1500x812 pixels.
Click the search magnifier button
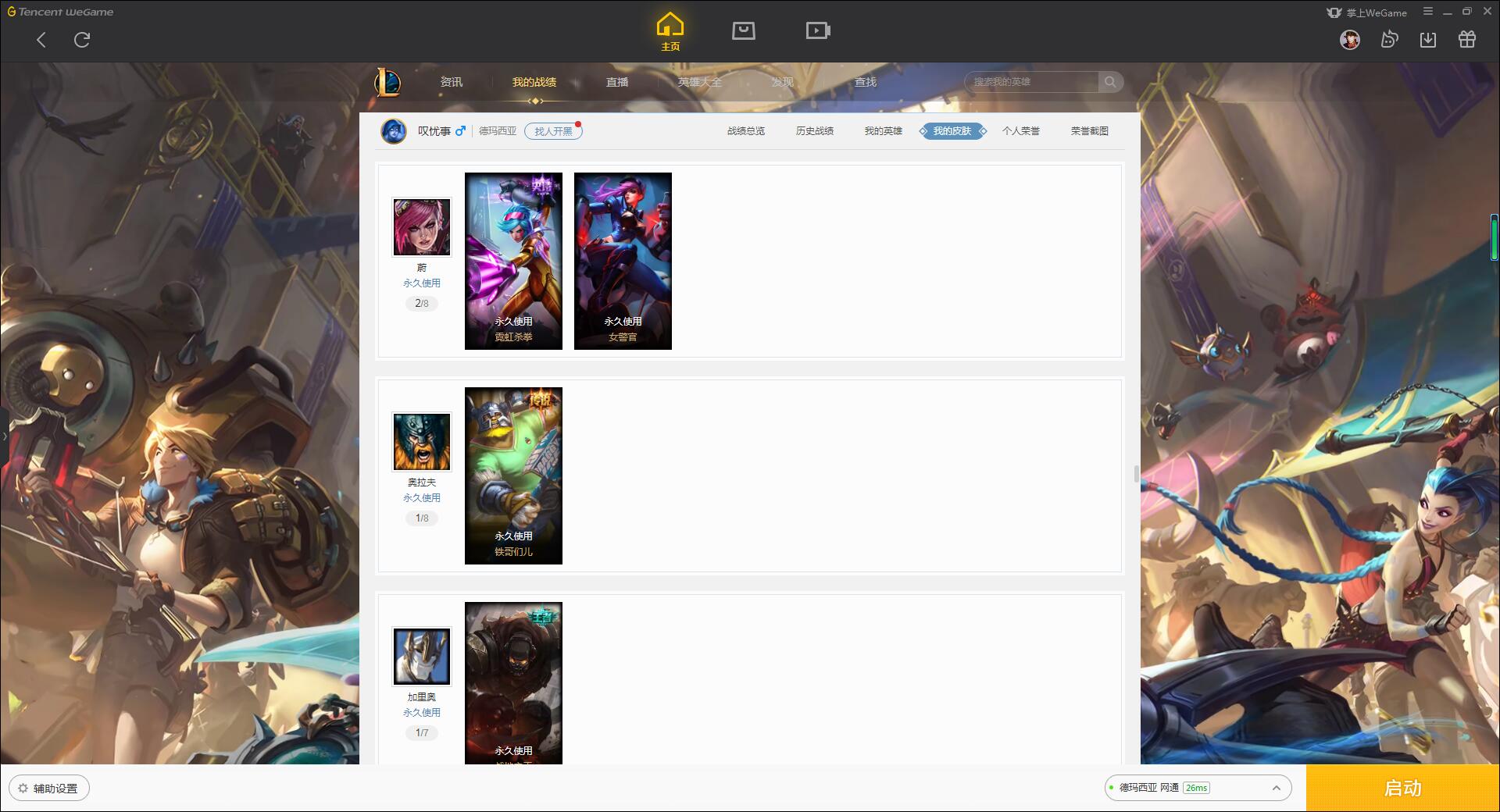coord(1110,82)
